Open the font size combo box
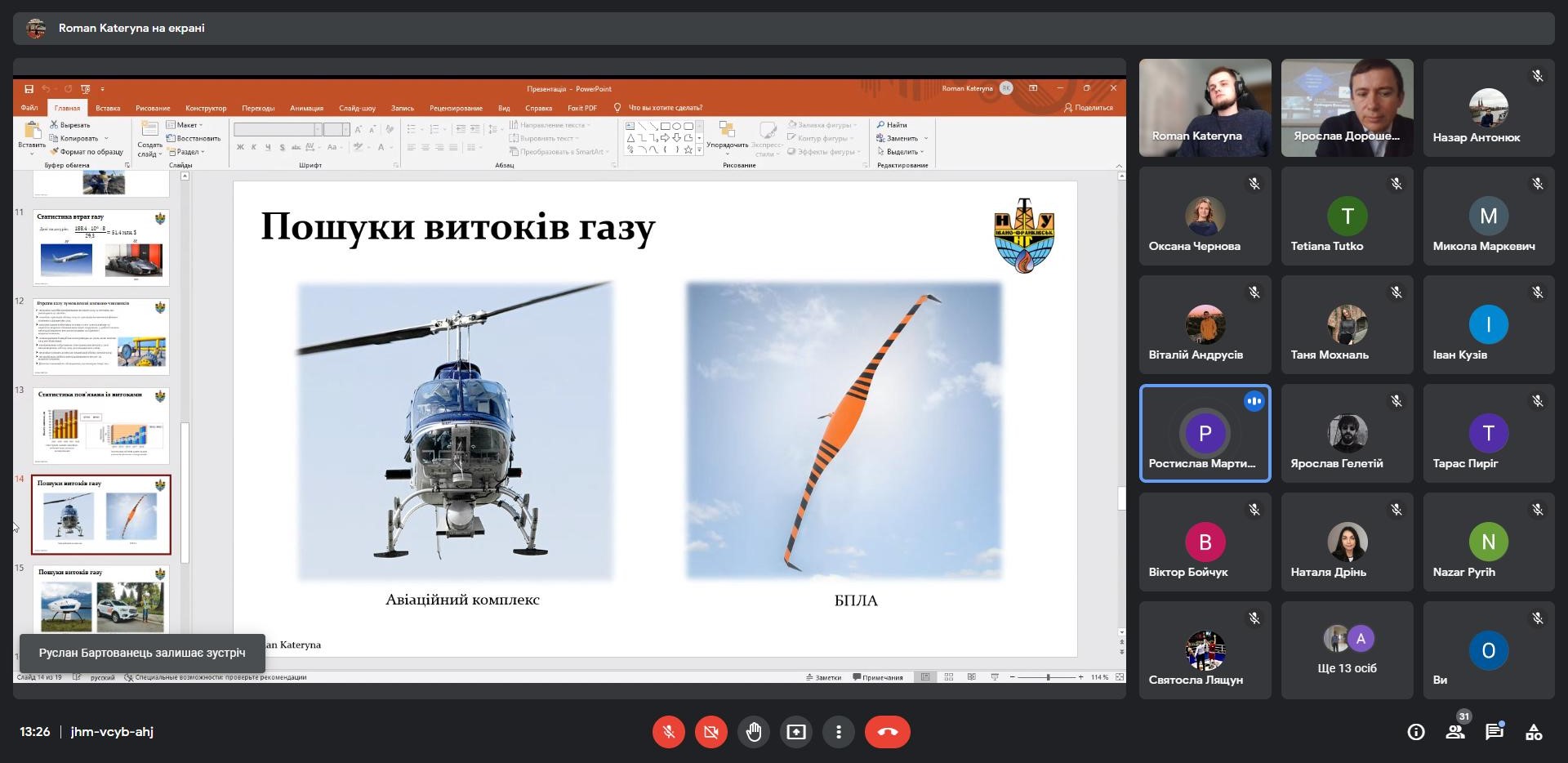 (336, 129)
